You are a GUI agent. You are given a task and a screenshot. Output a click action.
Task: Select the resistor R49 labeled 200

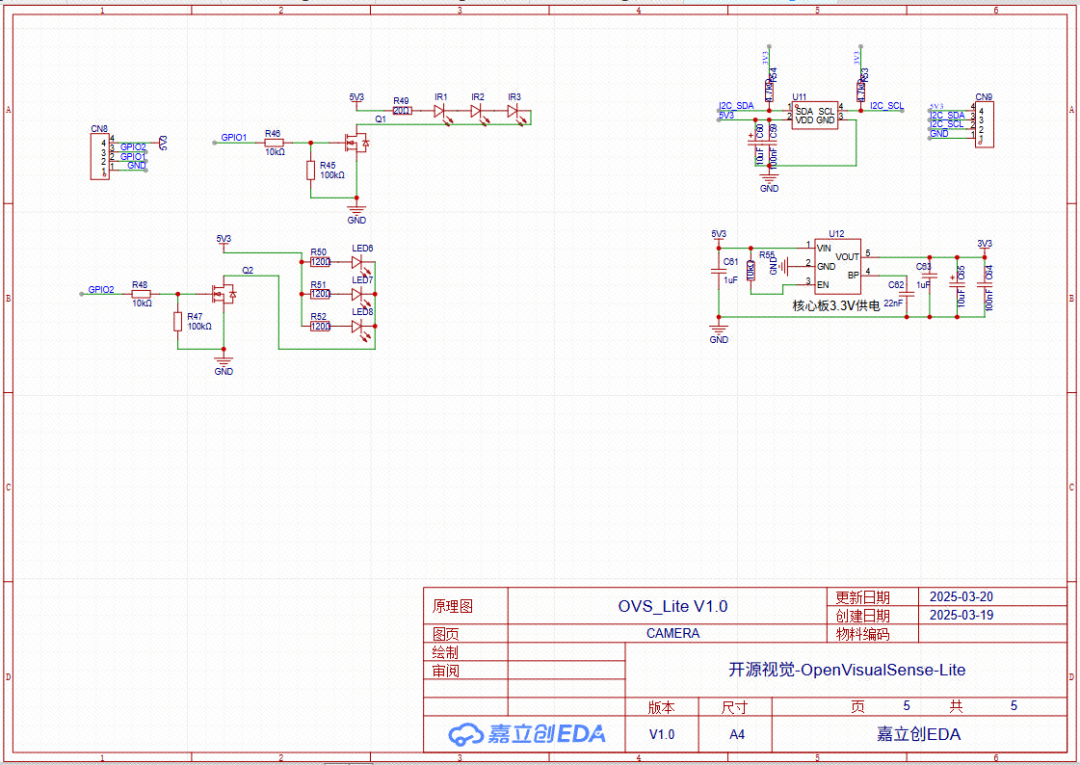pos(404,112)
